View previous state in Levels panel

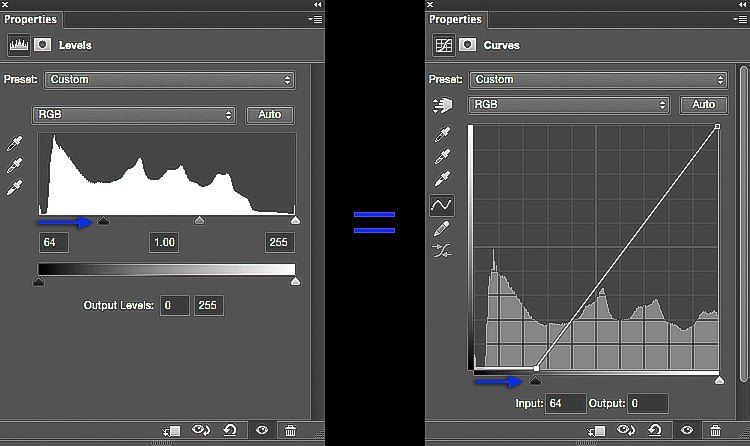(x=201, y=430)
